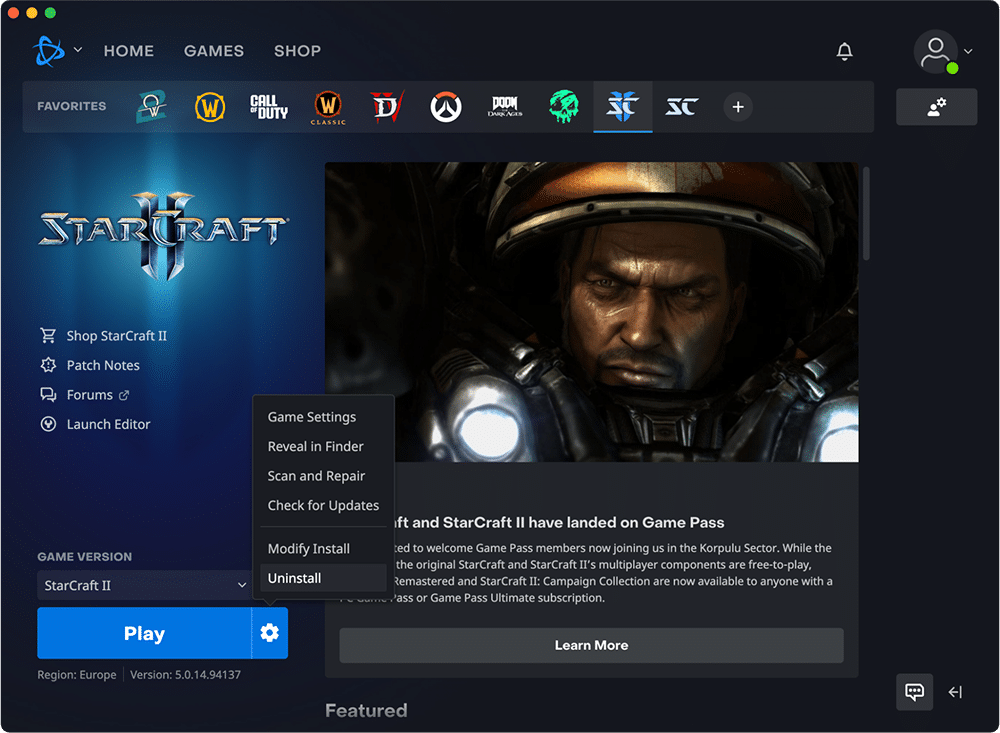The width and height of the screenshot is (1000, 733).
Task: Select Diablo IV in favorites
Action: point(386,107)
